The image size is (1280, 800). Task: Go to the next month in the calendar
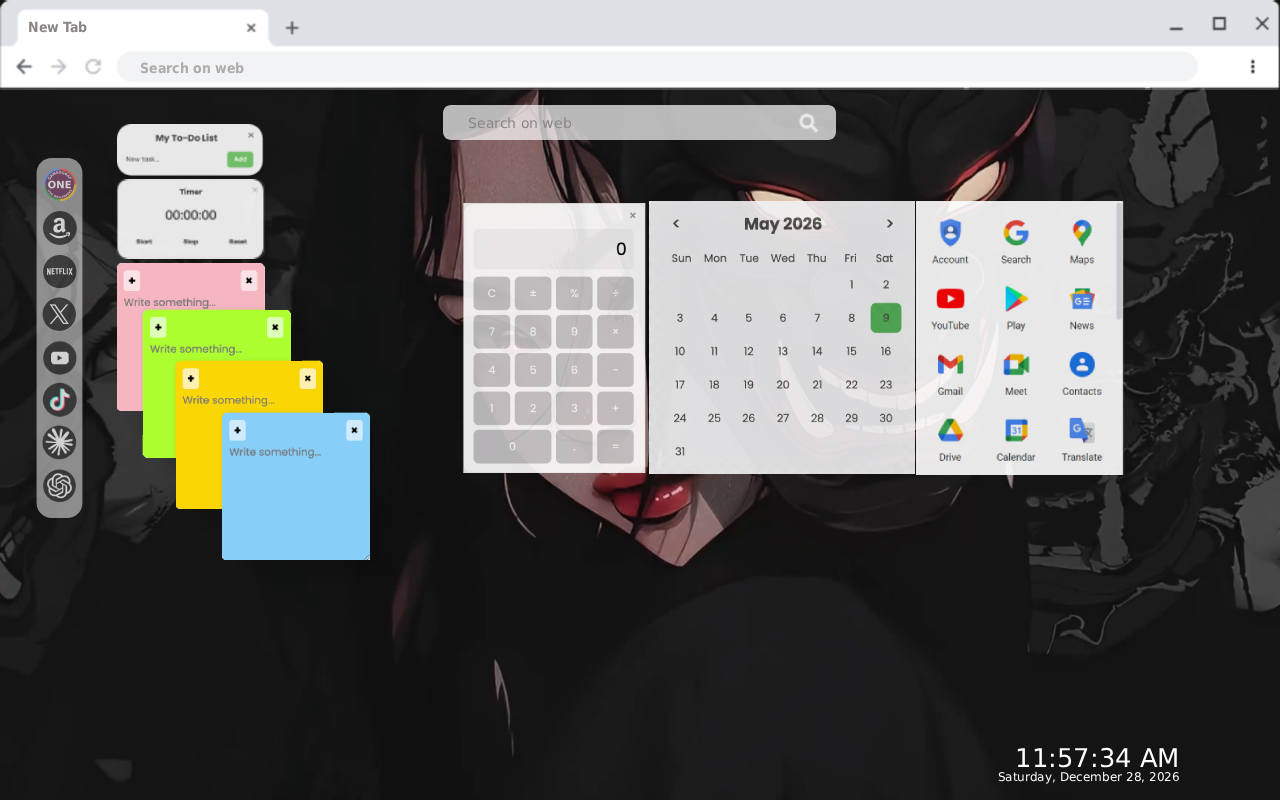(890, 224)
